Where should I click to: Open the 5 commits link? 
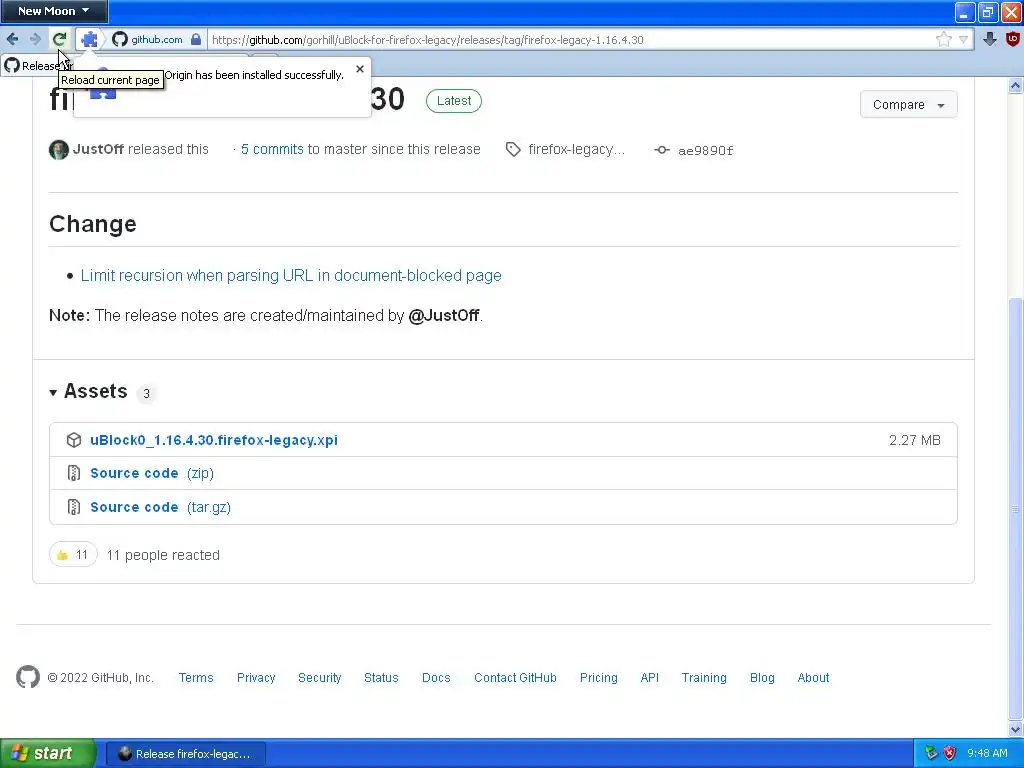[x=272, y=149]
